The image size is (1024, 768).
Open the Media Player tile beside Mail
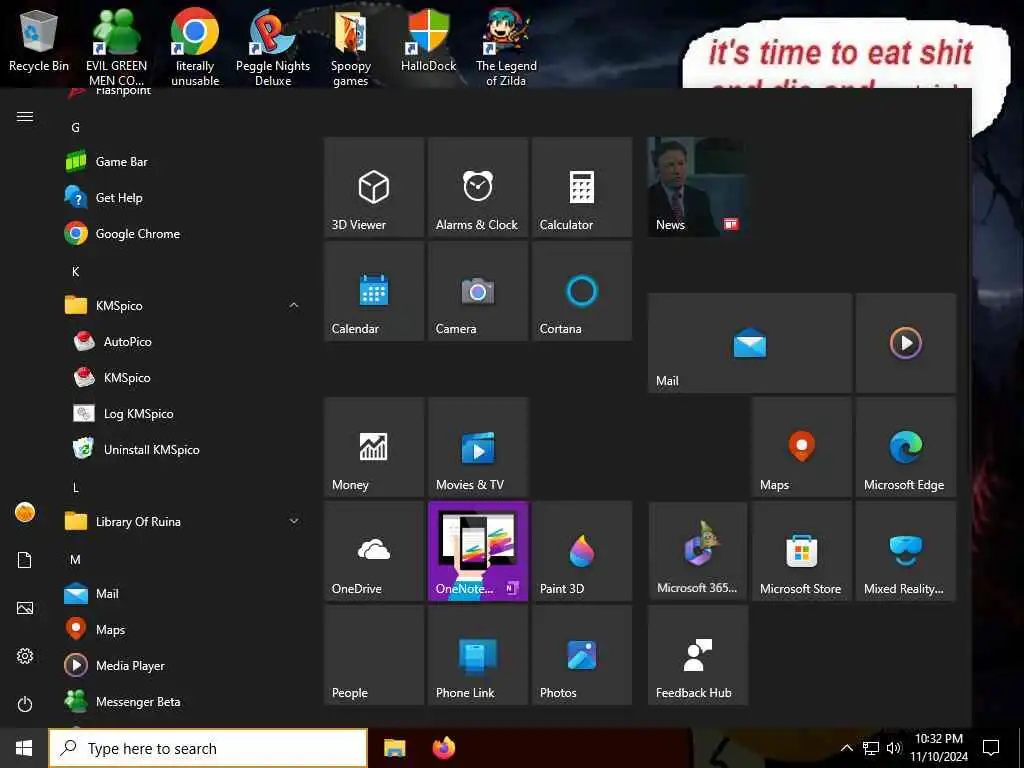pos(905,343)
